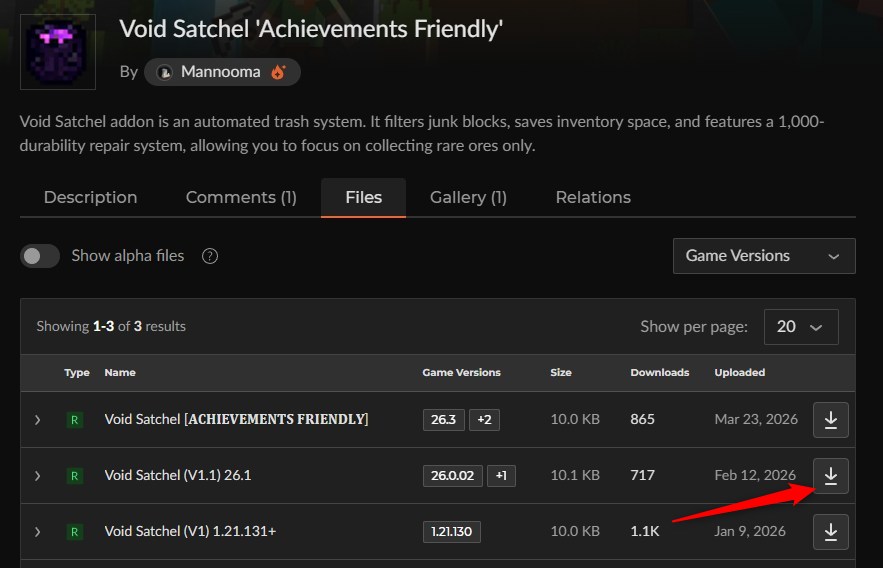Click the 26.3 game version tag
Viewport: 883px width, 568px height.
pos(444,419)
